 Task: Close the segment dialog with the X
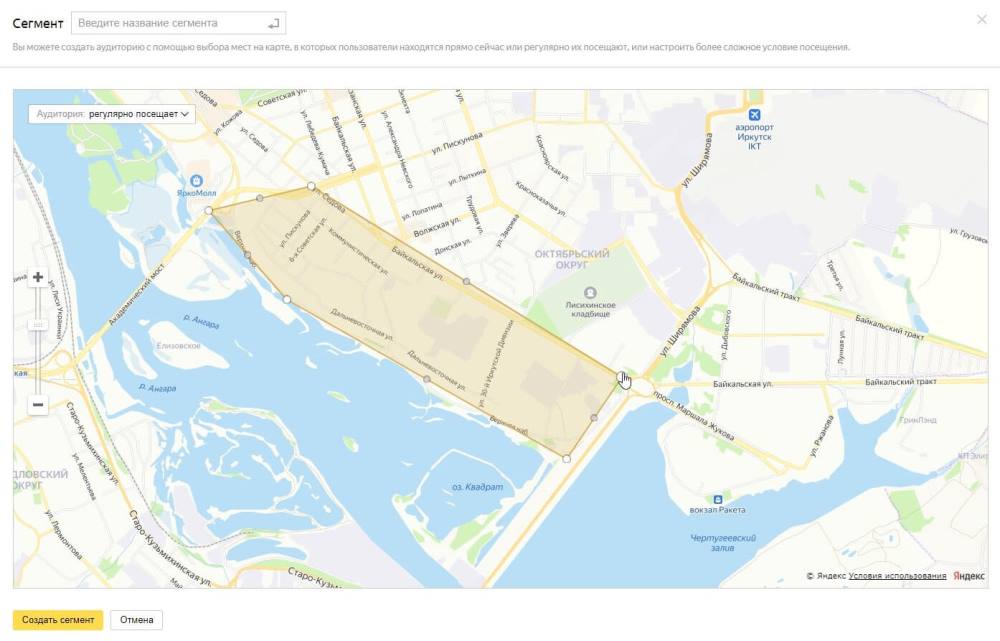tap(981, 20)
